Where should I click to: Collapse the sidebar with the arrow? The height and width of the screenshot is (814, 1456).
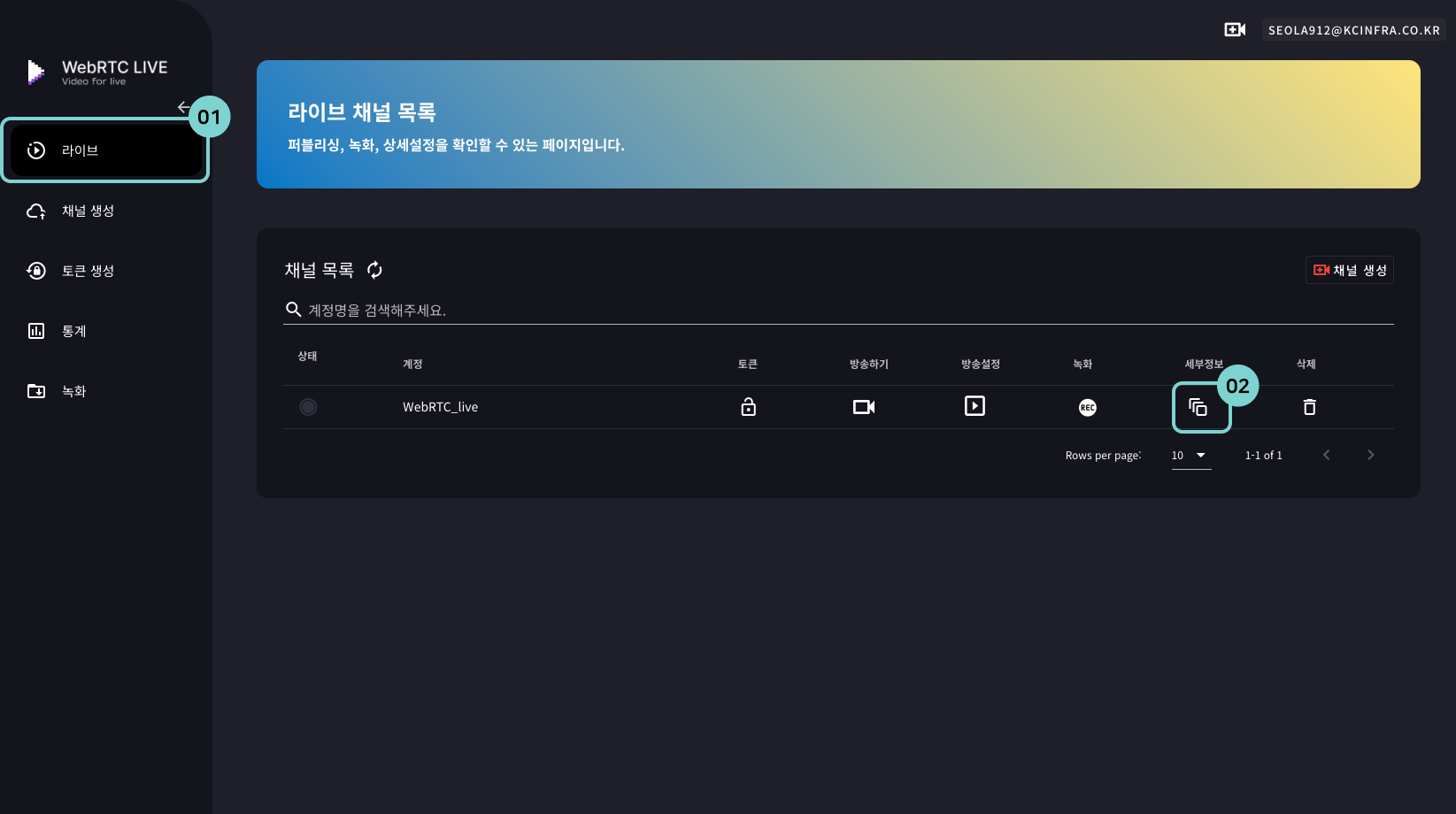[182, 107]
